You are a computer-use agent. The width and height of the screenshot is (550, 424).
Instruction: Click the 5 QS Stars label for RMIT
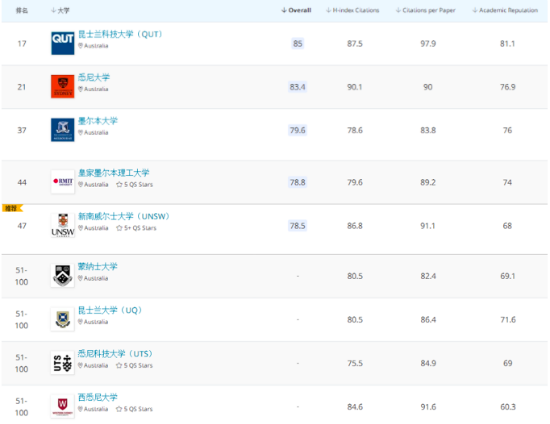[x=139, y=184]
